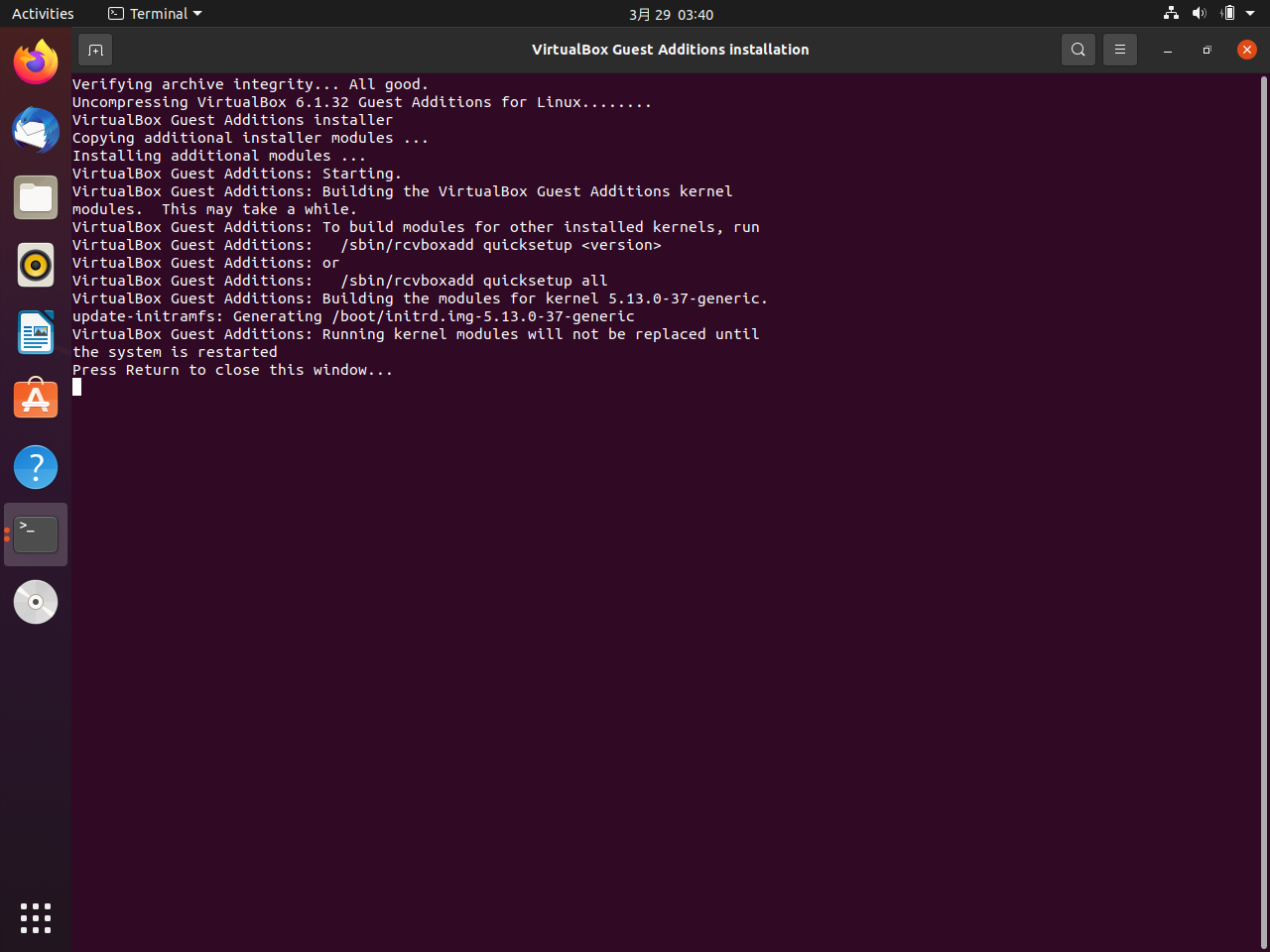Open Firefox from the dock

[36, 62]
